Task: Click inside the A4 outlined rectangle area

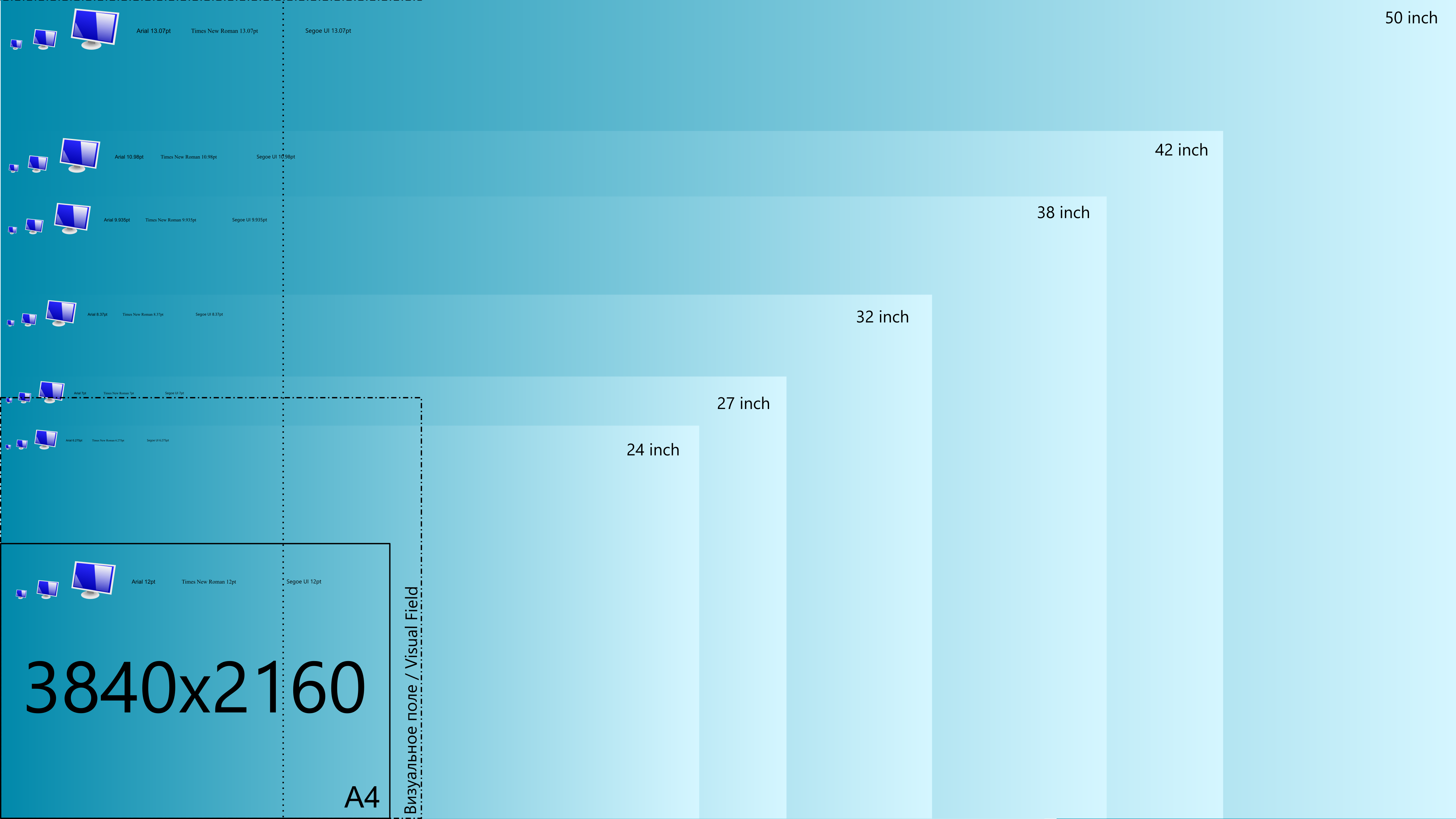Action: pos(195,680)
